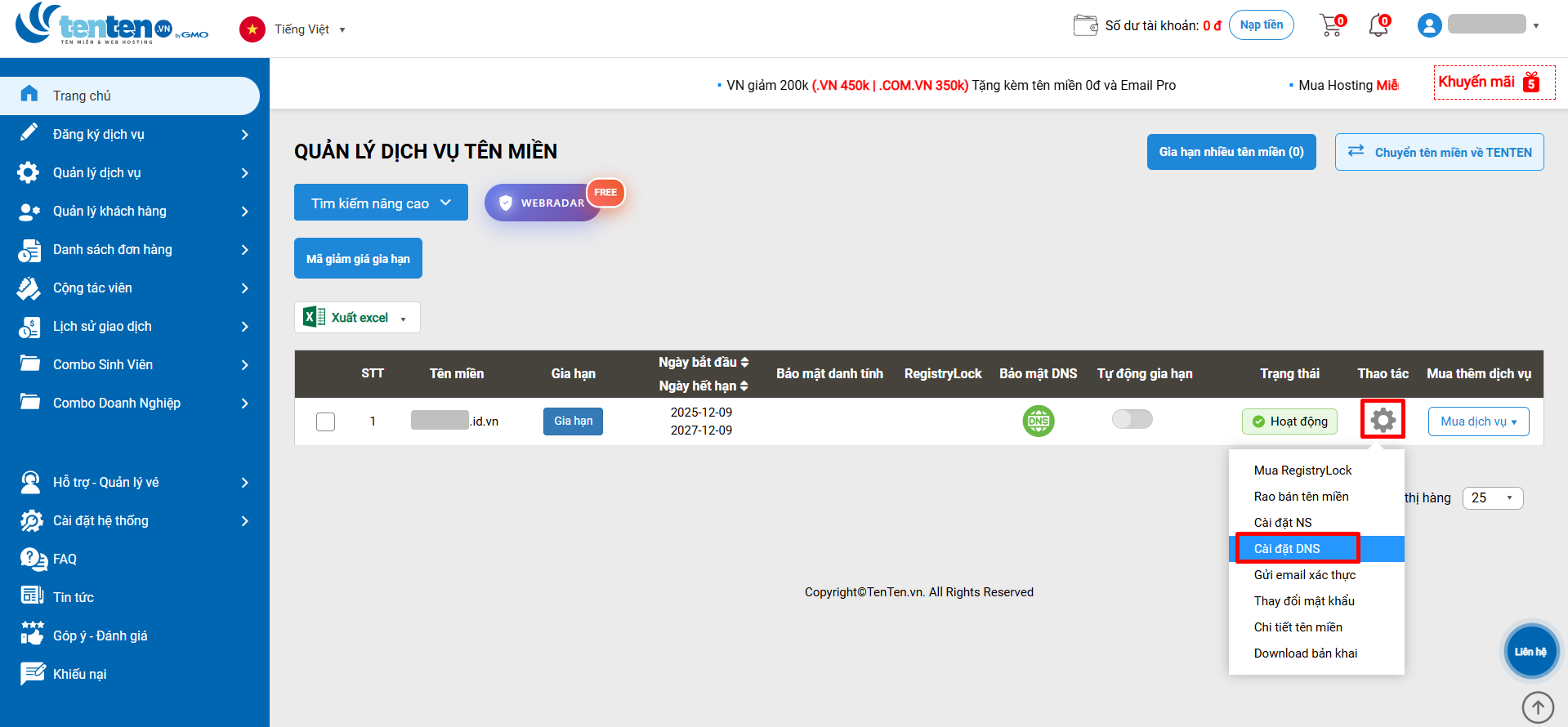
Task: Click the gear icon in Thao tác column
Action: pos(1383,420)
